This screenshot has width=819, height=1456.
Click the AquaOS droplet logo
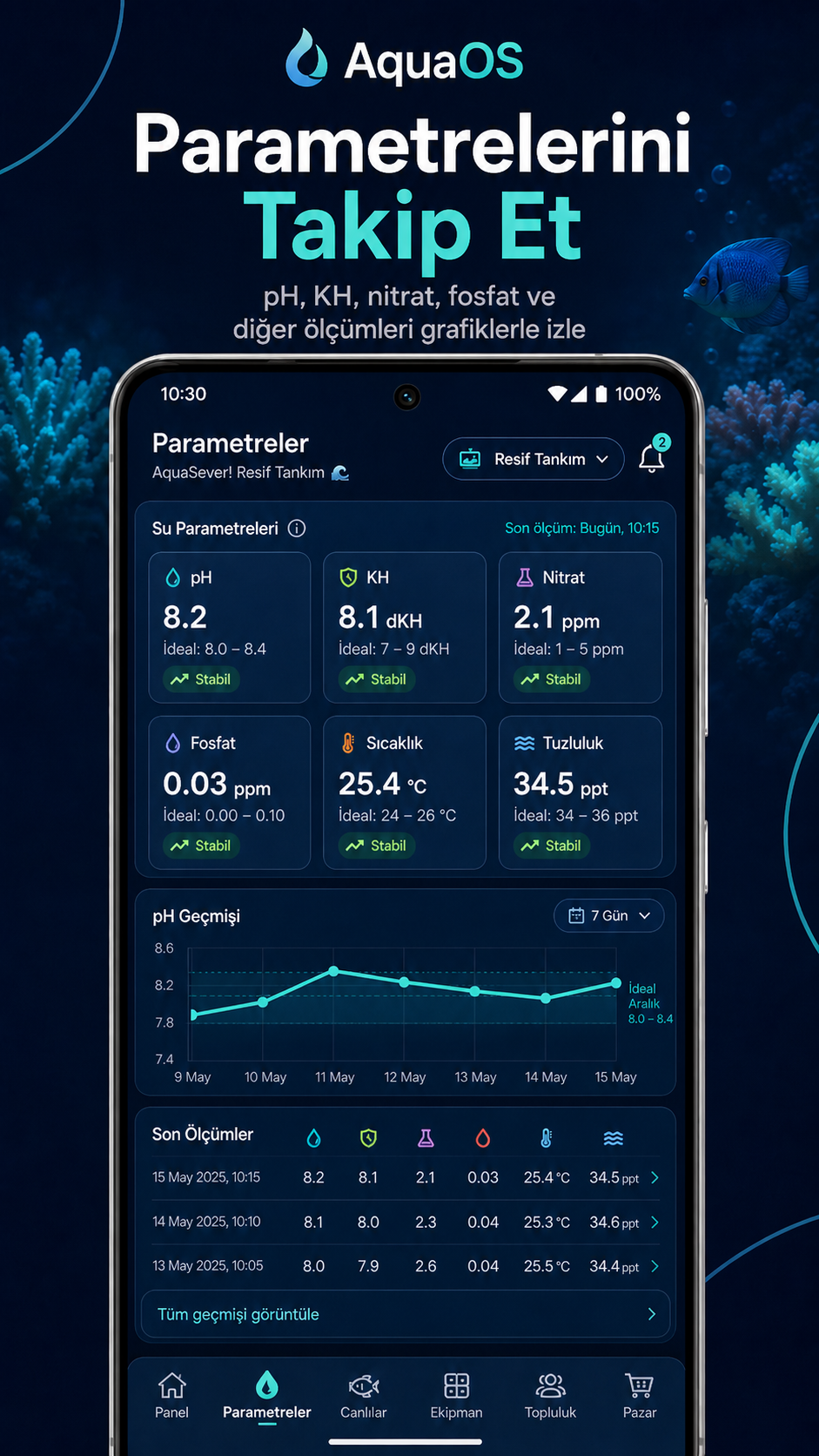(x=306, y=57)
